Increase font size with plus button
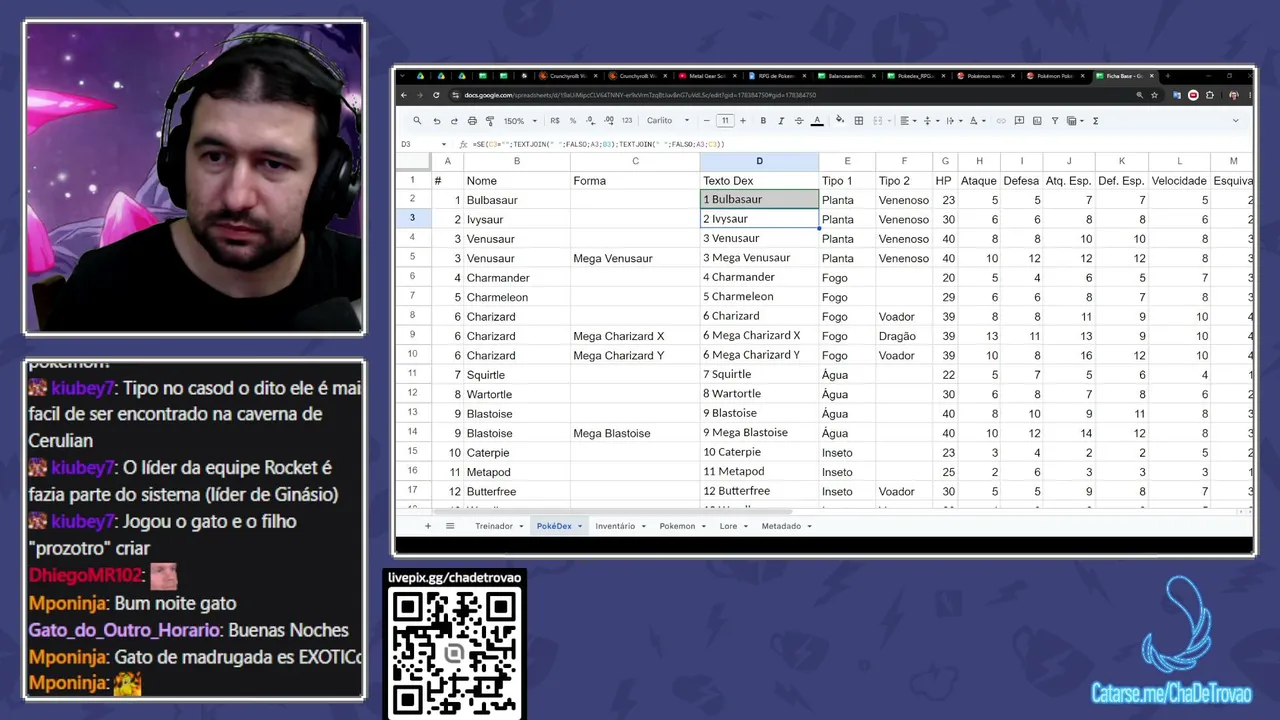The image size is (1280, 720). [x=742, y=121]
